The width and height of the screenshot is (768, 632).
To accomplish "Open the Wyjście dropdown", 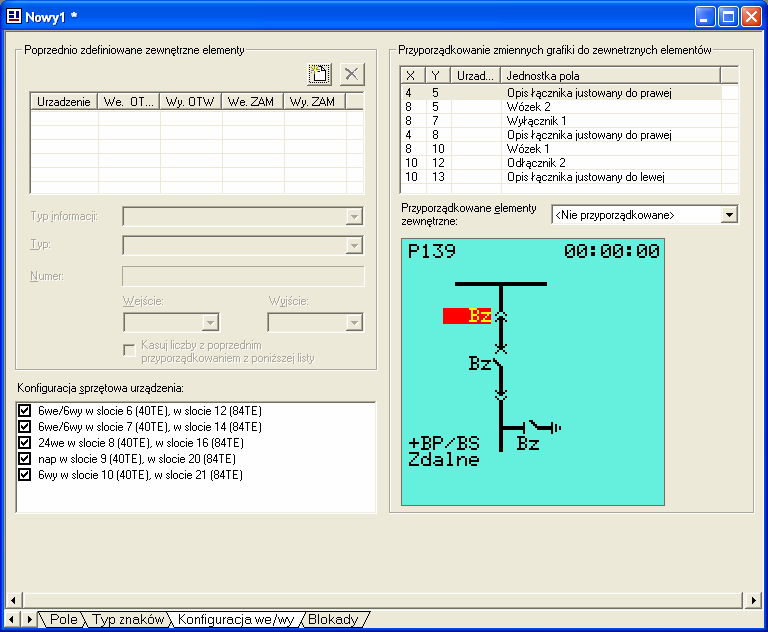I will (x=354, y=322).
